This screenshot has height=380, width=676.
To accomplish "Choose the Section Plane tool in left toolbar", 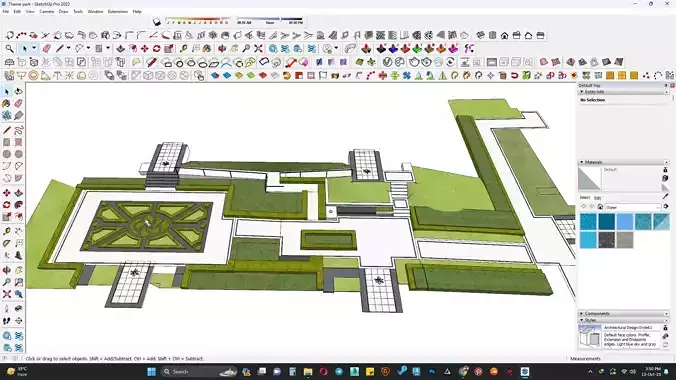I will click(x=18, y=321).
